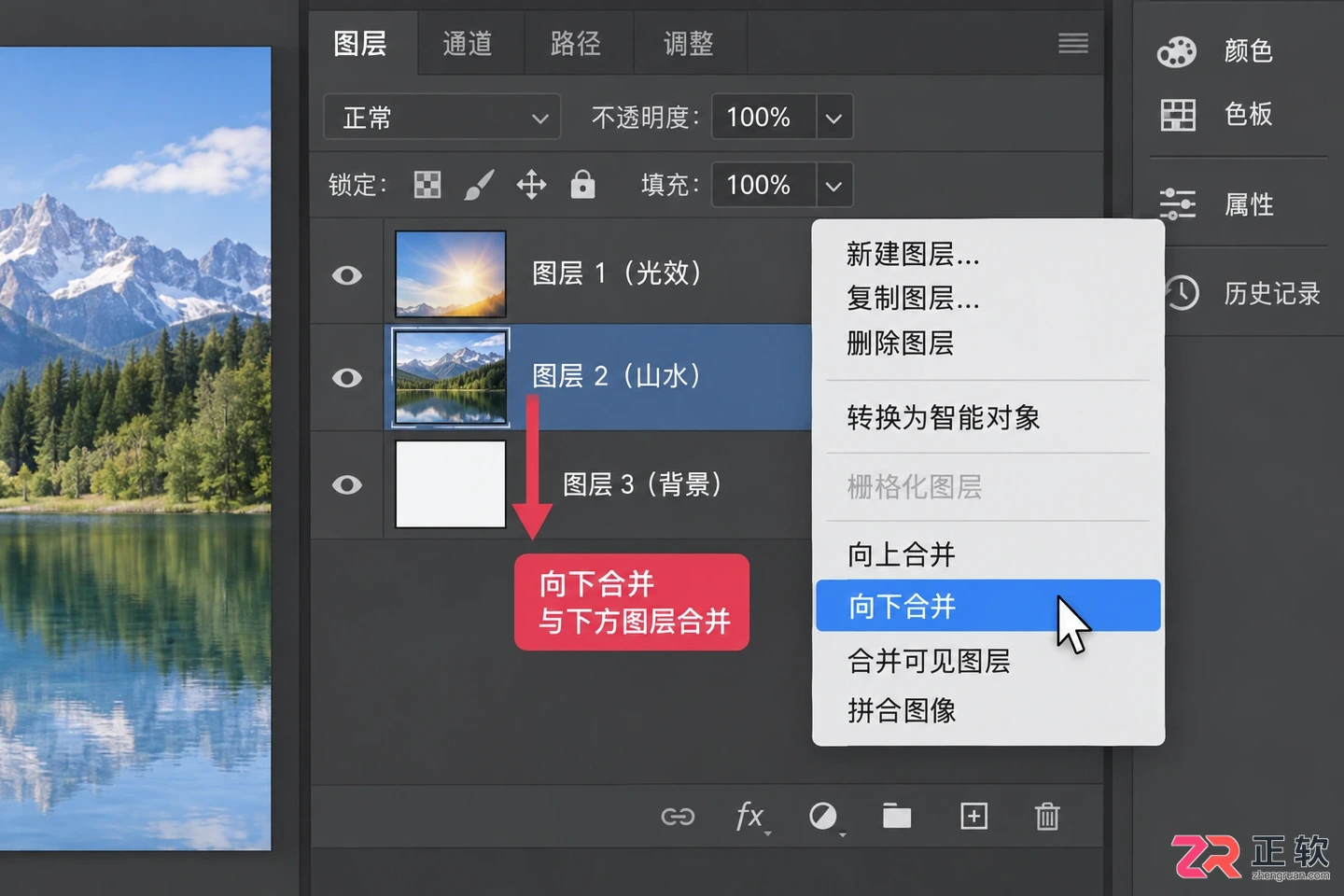Open the 色板 swatches grid icon
This screenshot has width=1344, height=896.
point(1178,115)
